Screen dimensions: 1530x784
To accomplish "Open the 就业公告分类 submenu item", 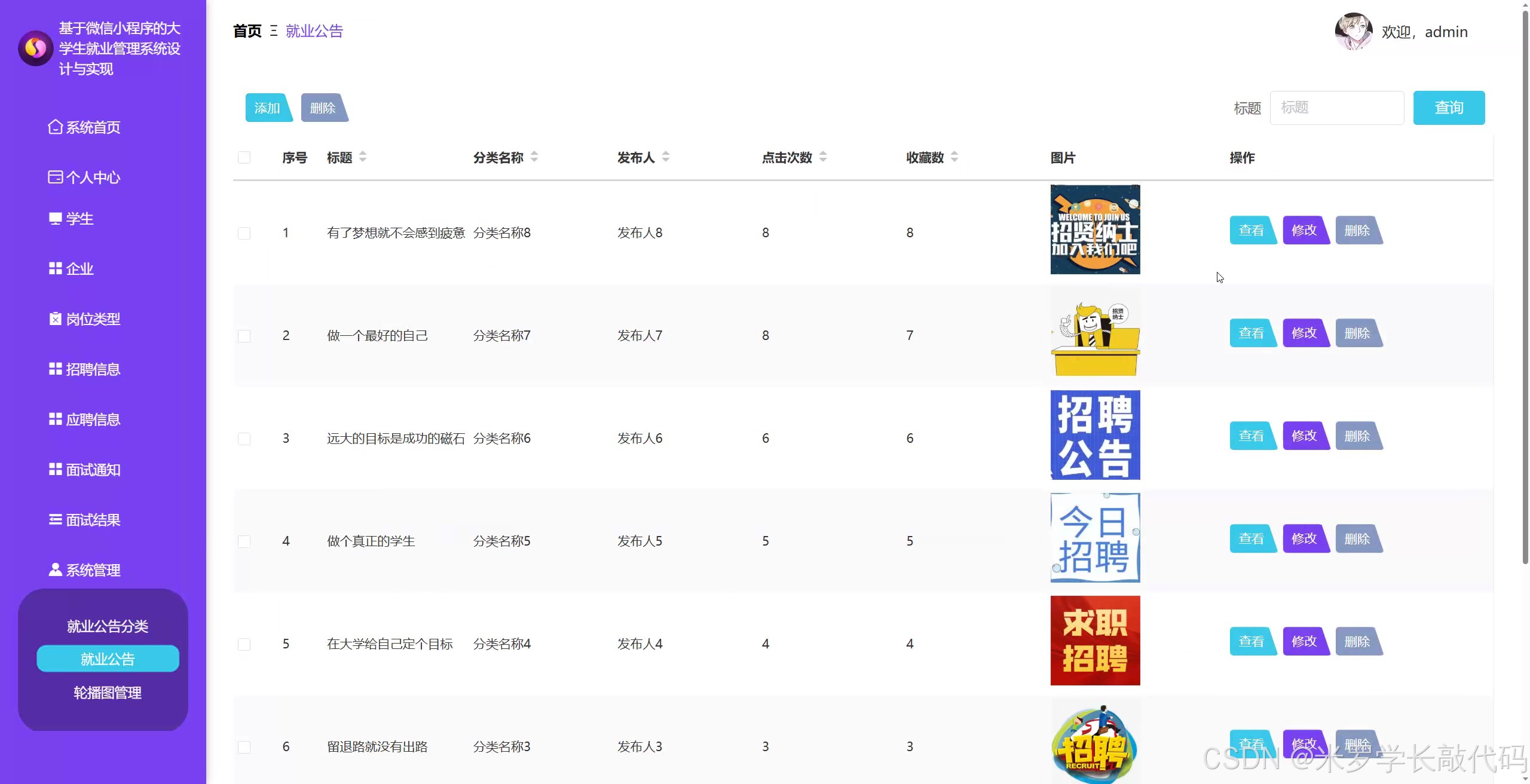I will coord(108,626).
